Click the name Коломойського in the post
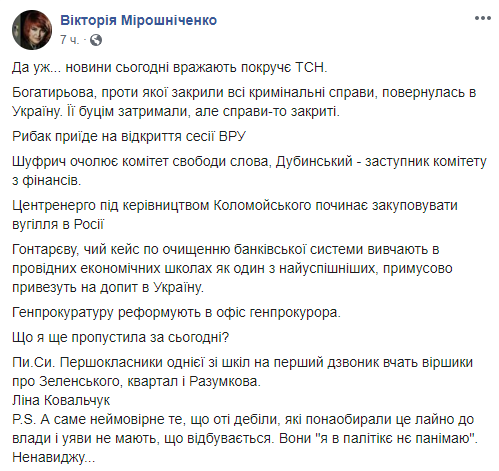Viewport: 499px width, 471px height. coord(262,205)
